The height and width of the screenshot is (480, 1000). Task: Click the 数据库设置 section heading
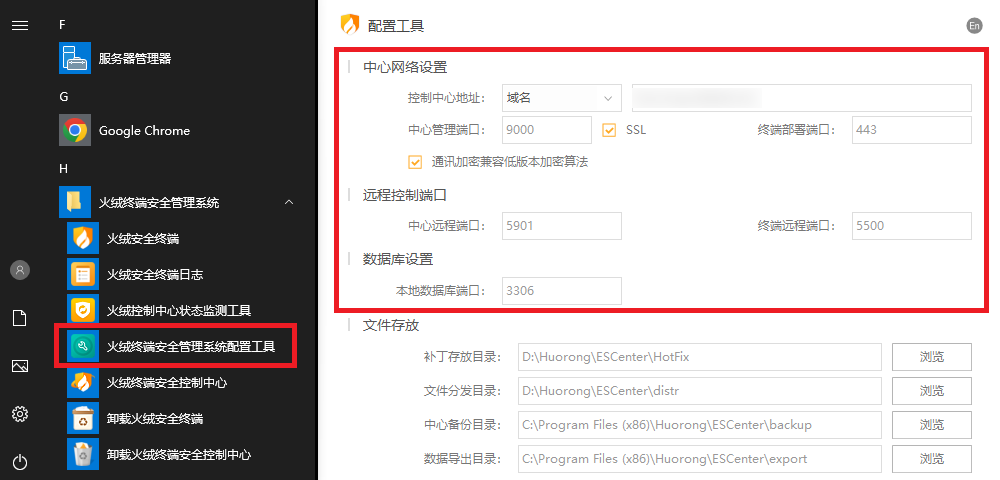click(398, 259)
